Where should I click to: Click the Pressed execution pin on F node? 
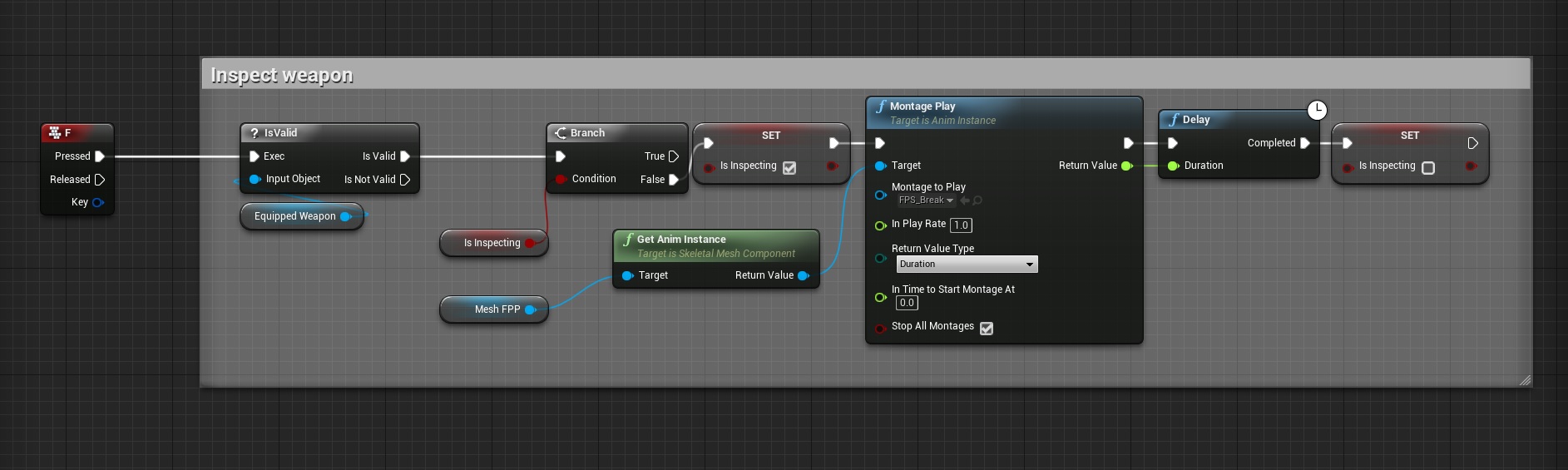(x=100, y=156)
